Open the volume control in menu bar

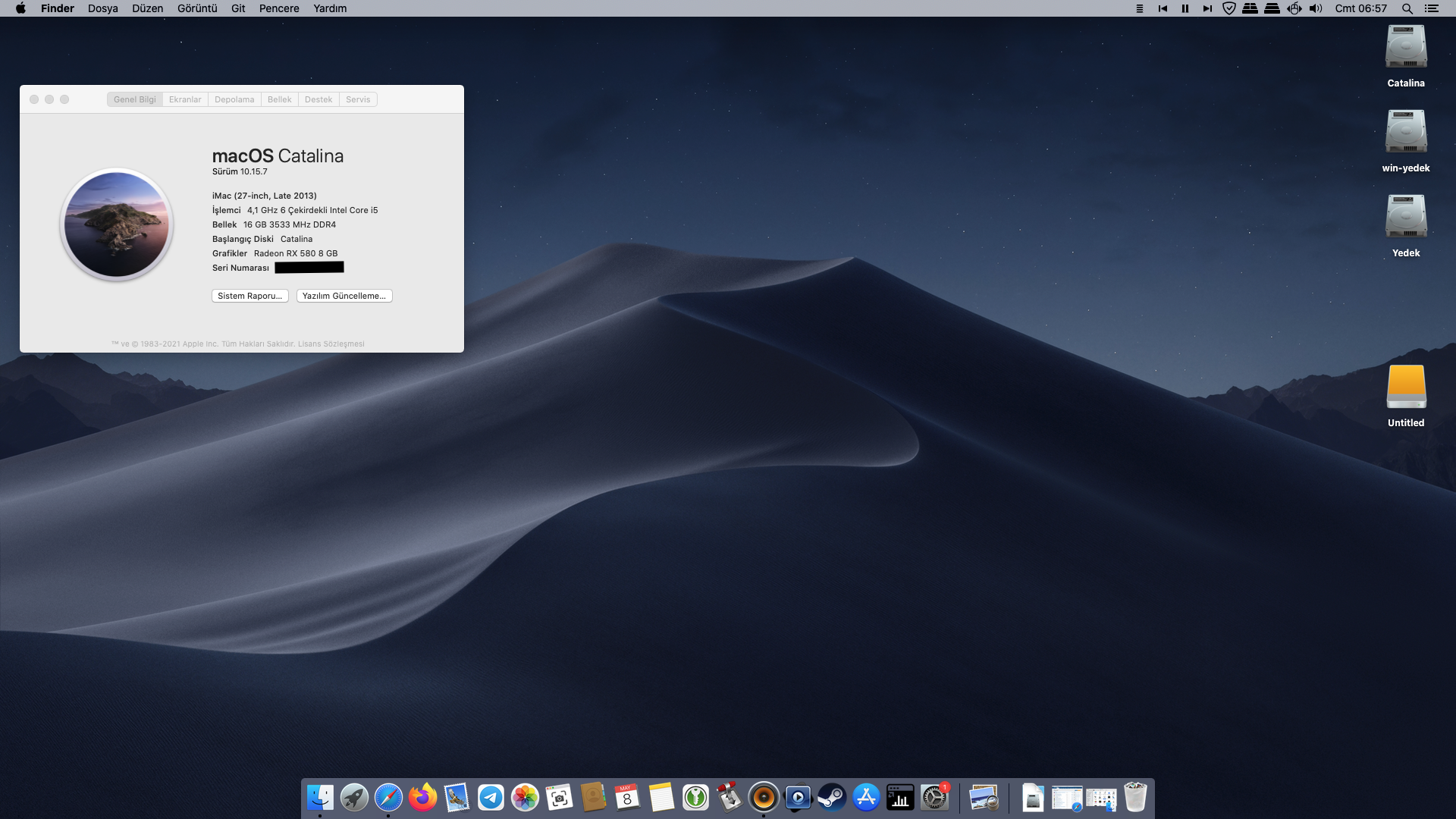click(x=1316, y=8)
